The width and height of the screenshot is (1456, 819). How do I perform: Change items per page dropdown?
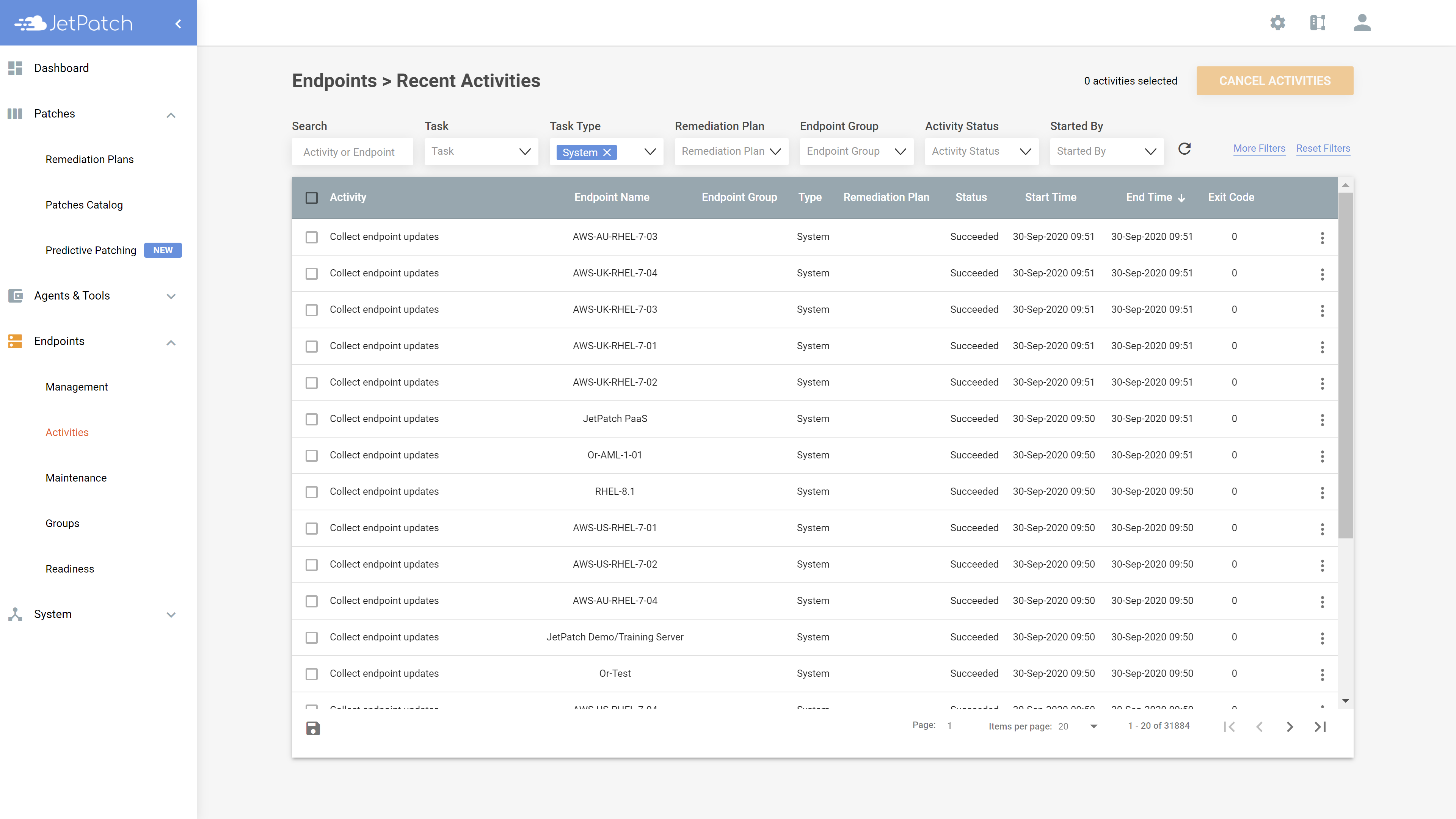pyautogui.click(x=1078, y=726)
